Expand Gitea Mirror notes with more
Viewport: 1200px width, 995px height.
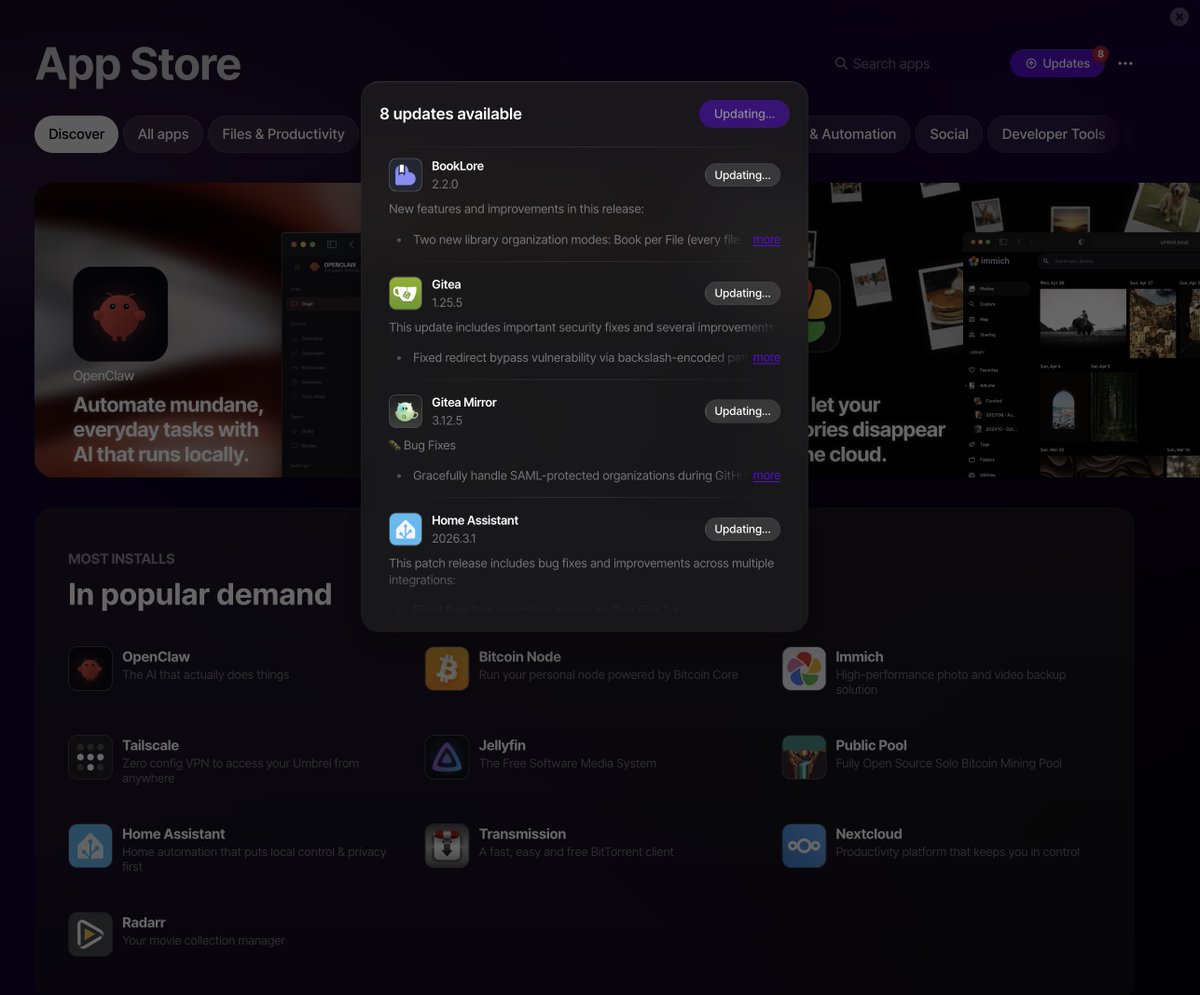click(x=767, y=476)
